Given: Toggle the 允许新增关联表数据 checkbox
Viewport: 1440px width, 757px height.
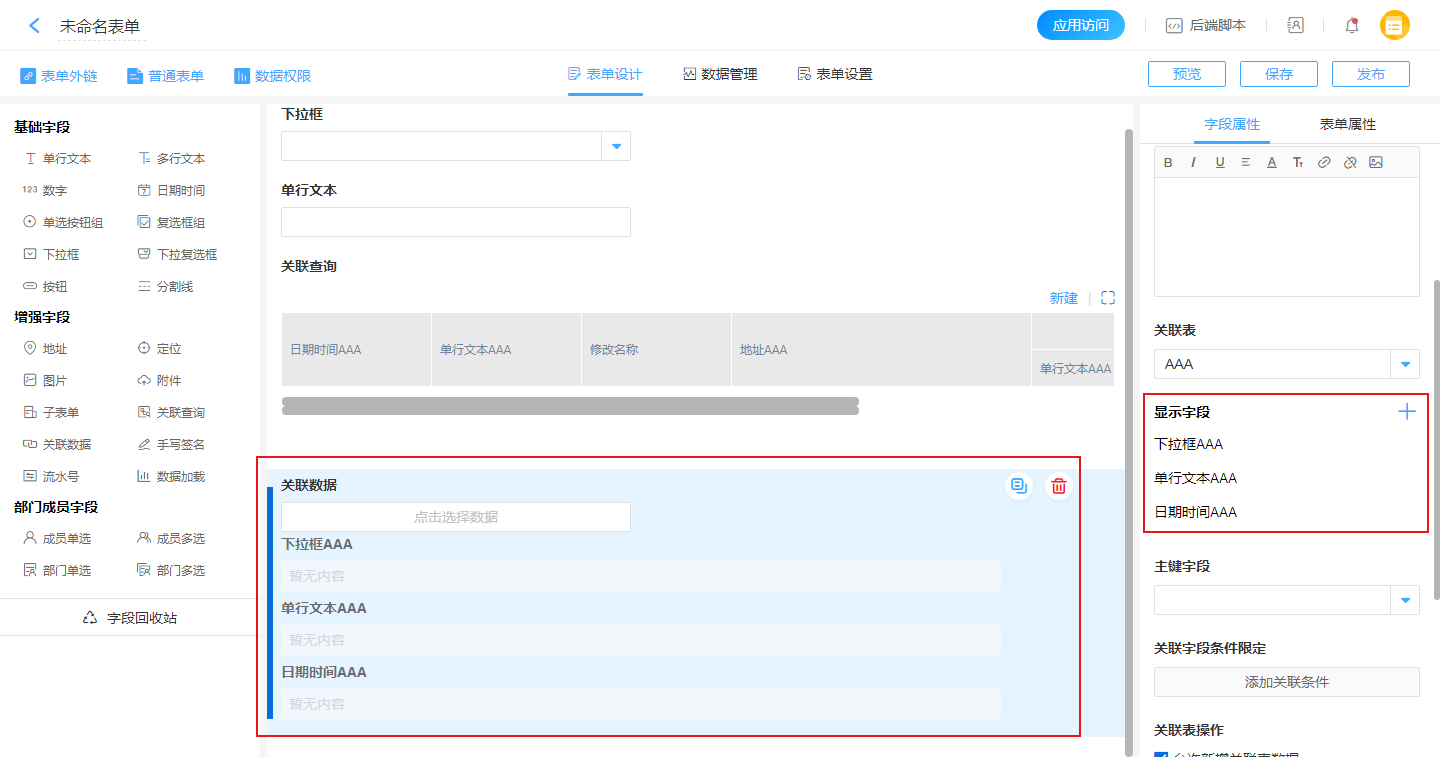Looking at the screenshot, I should tap(1160, 753).
